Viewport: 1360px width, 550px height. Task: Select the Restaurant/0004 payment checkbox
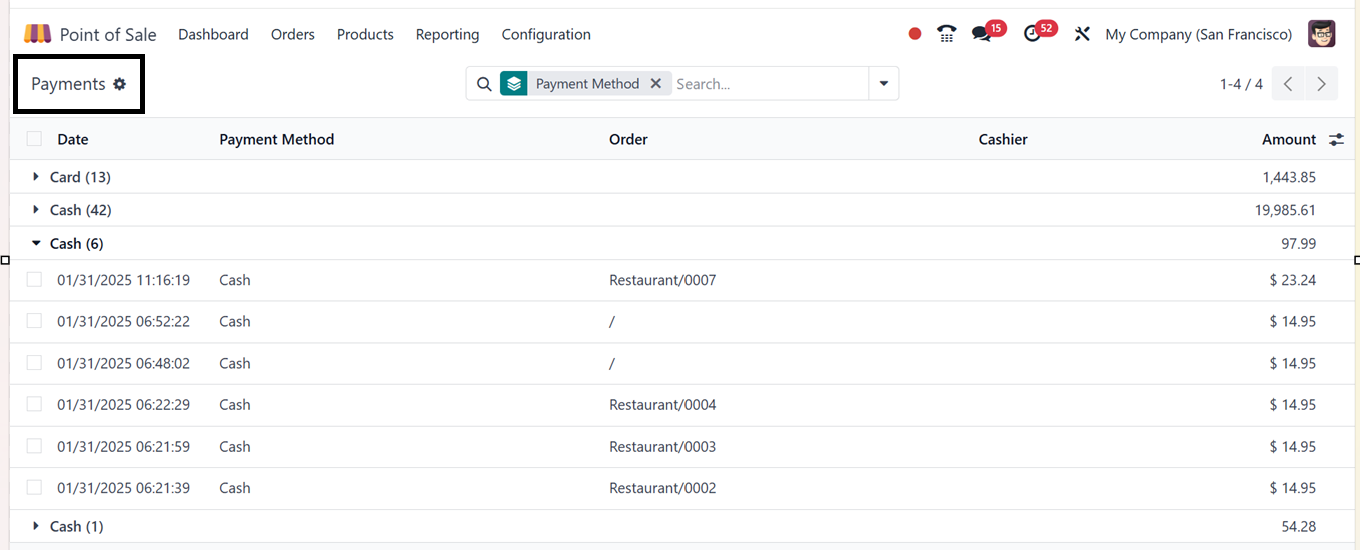[35, 404]
